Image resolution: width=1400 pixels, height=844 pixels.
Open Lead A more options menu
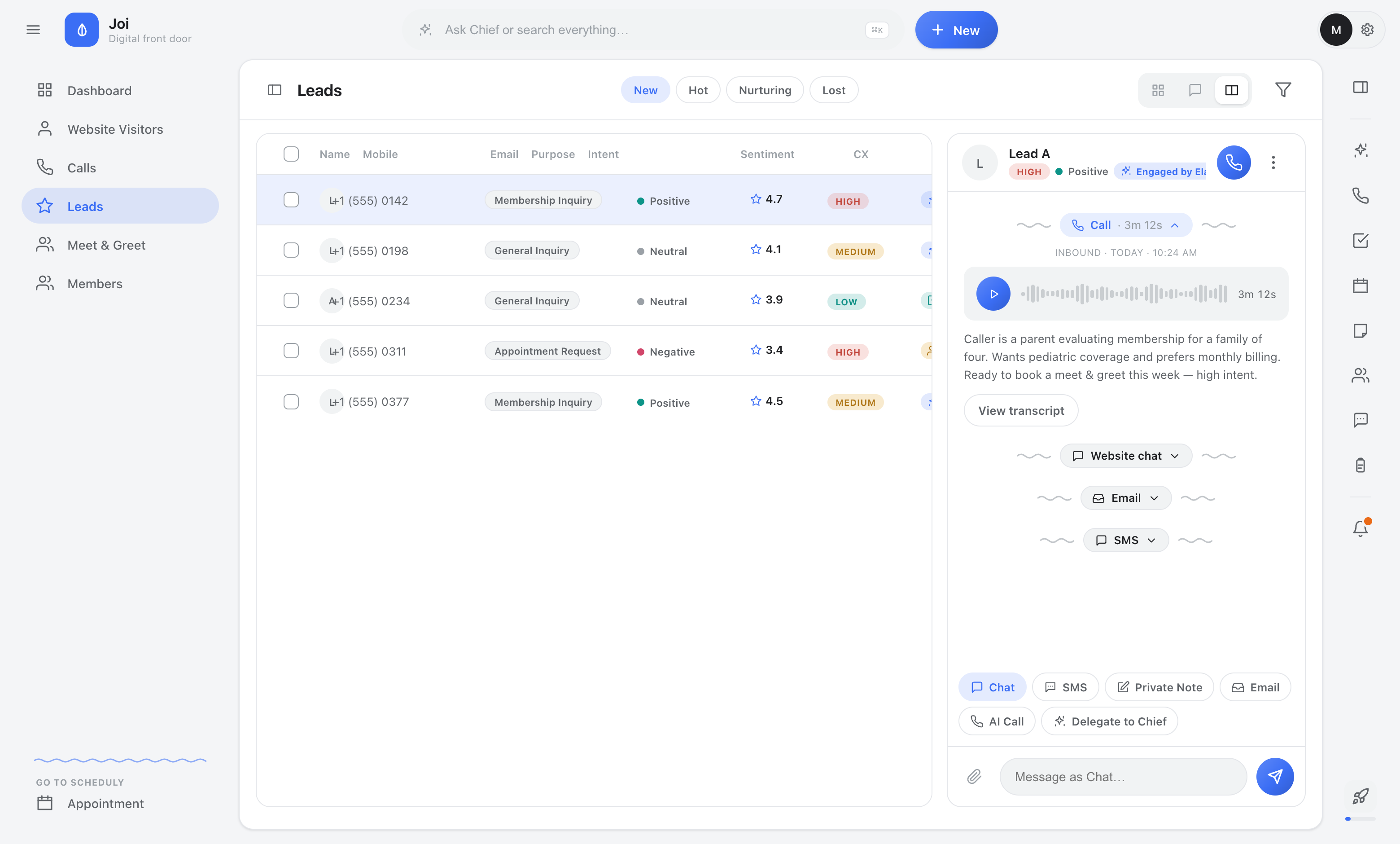point(1273,163)
